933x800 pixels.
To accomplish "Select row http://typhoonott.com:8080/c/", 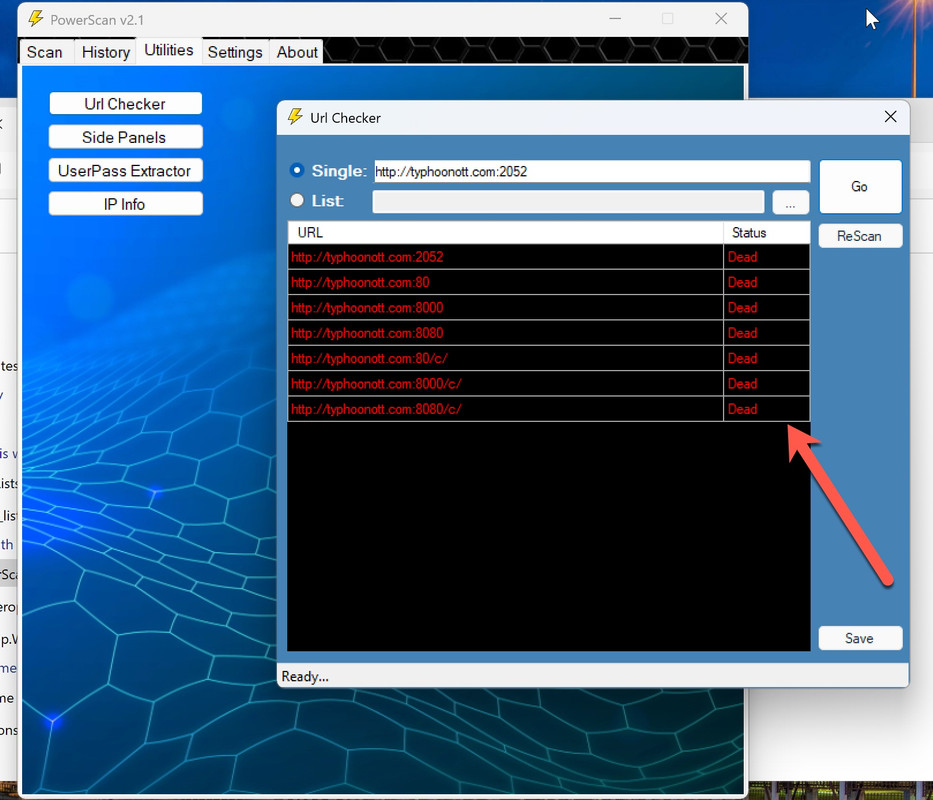I will click(x=549, y=409).
